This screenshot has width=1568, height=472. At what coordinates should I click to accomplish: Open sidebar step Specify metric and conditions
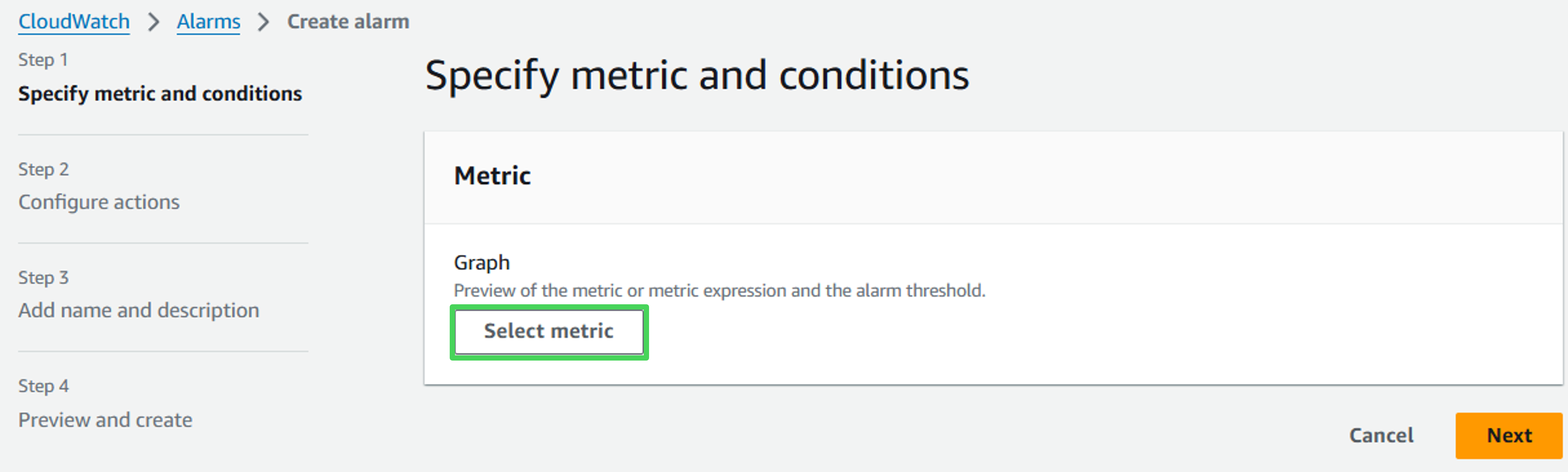(x=160, y=94)
